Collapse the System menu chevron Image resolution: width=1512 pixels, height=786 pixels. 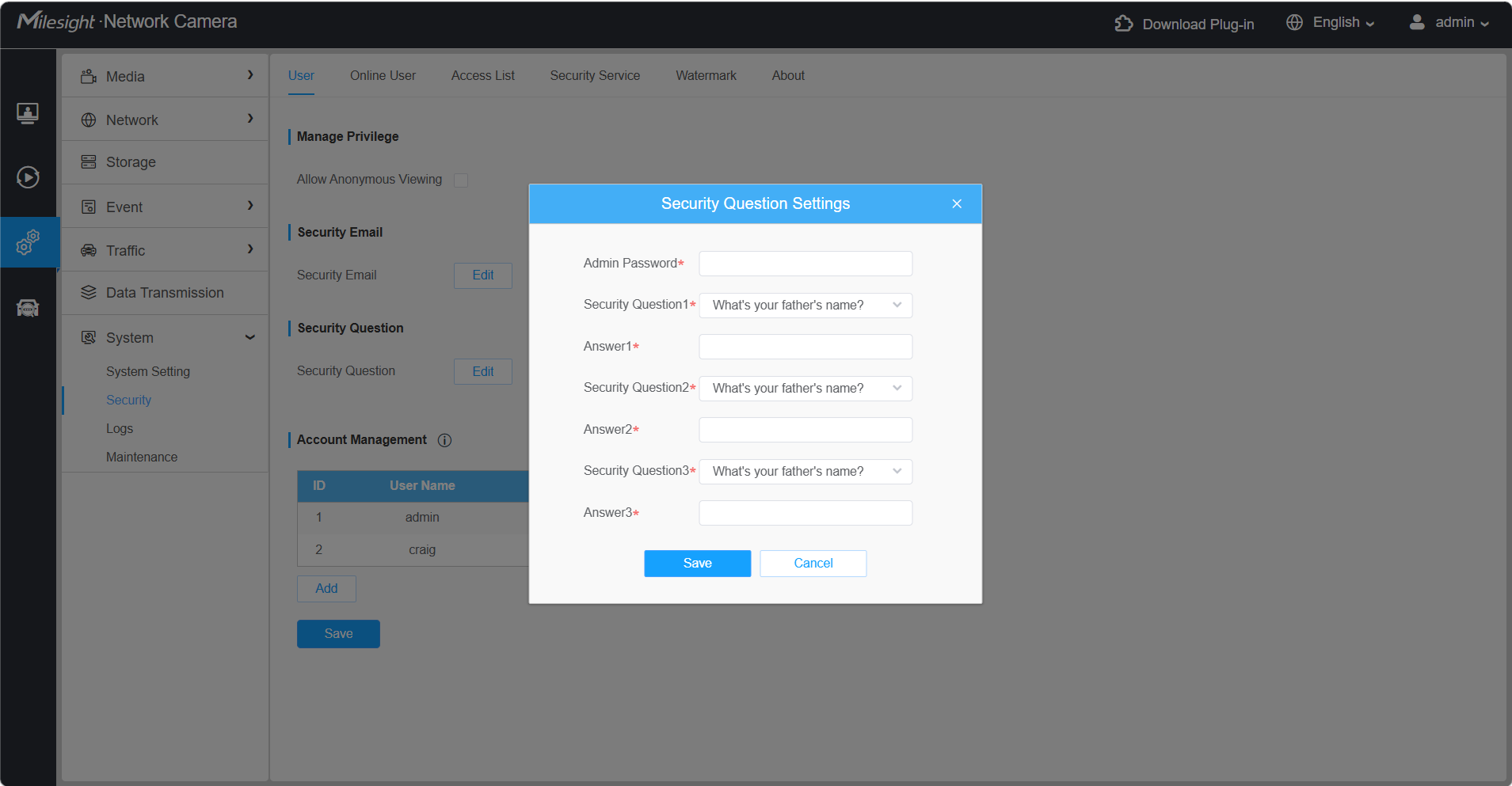[250, 337]
